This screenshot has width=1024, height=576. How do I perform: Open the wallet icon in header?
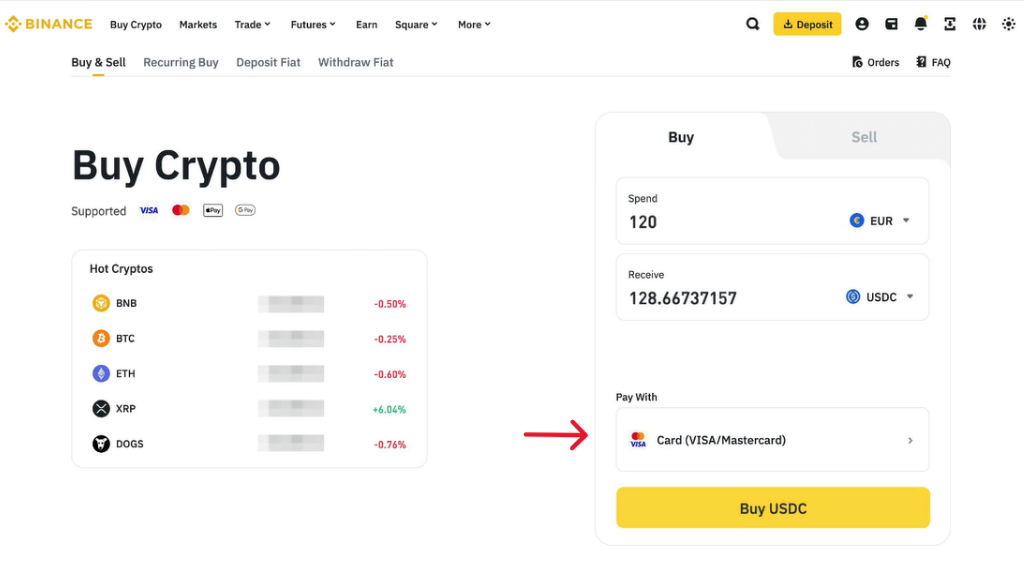point(891,24)
